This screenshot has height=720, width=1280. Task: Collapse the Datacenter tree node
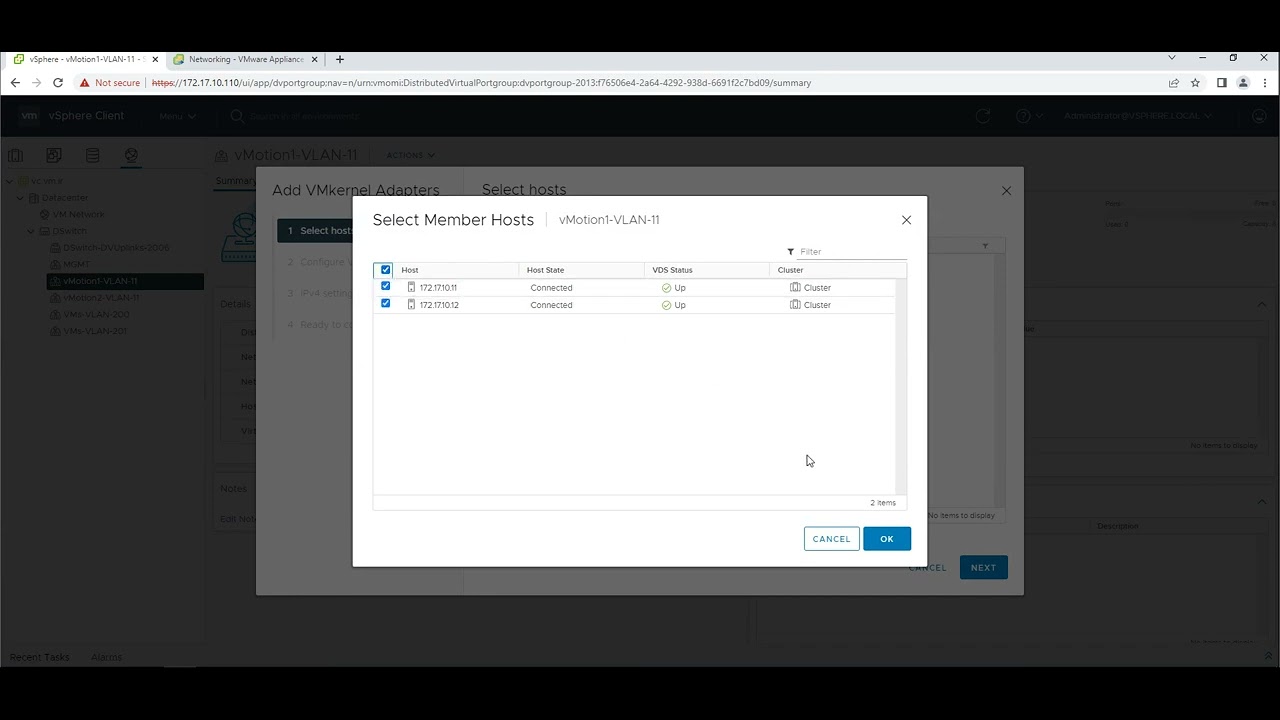[x=20, y=198]
